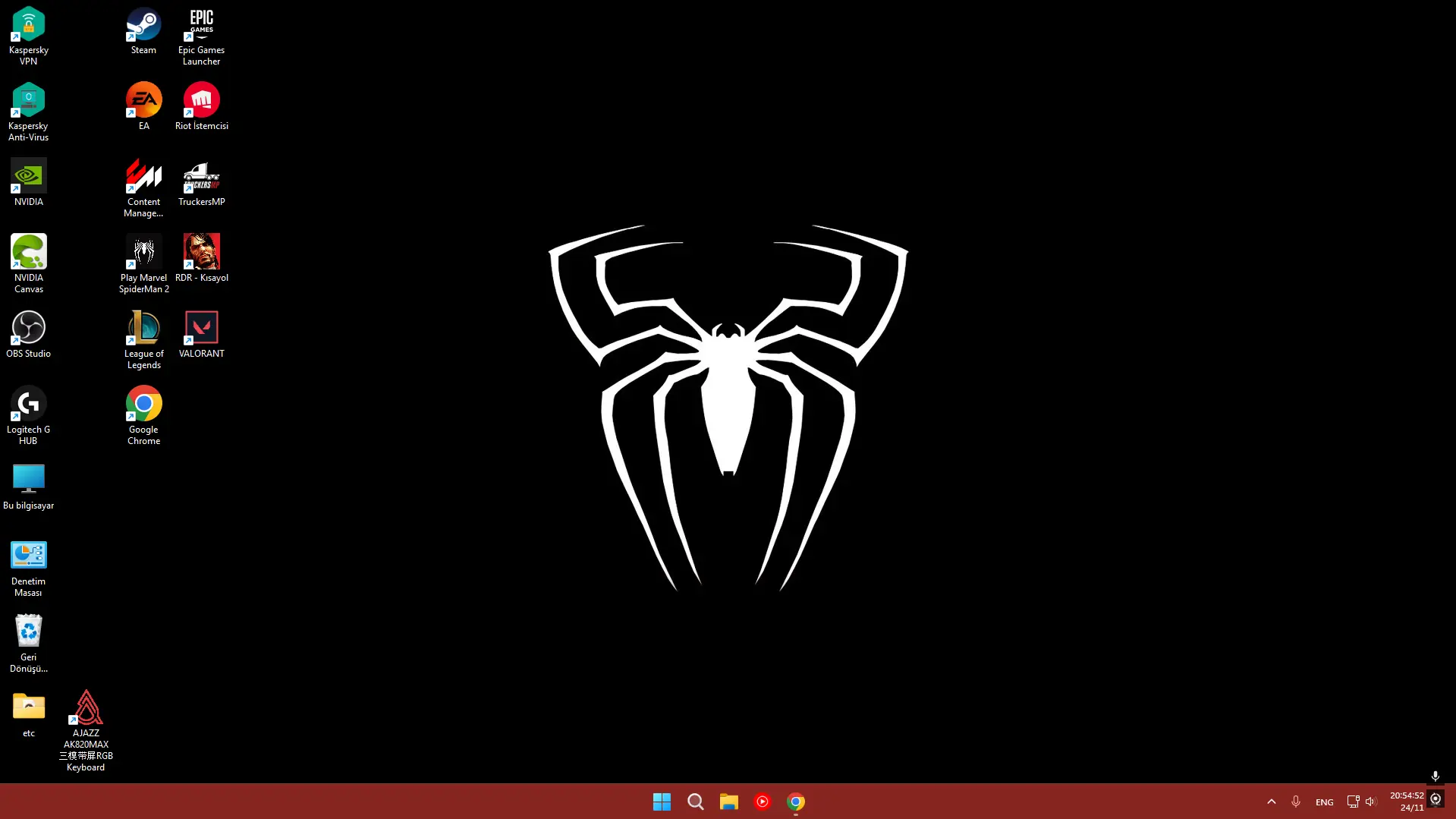The width and height of the screenshot is (1456, 819).
Task: Open Kaspersky VPN desktop shortcut
Action: (28, 36)
